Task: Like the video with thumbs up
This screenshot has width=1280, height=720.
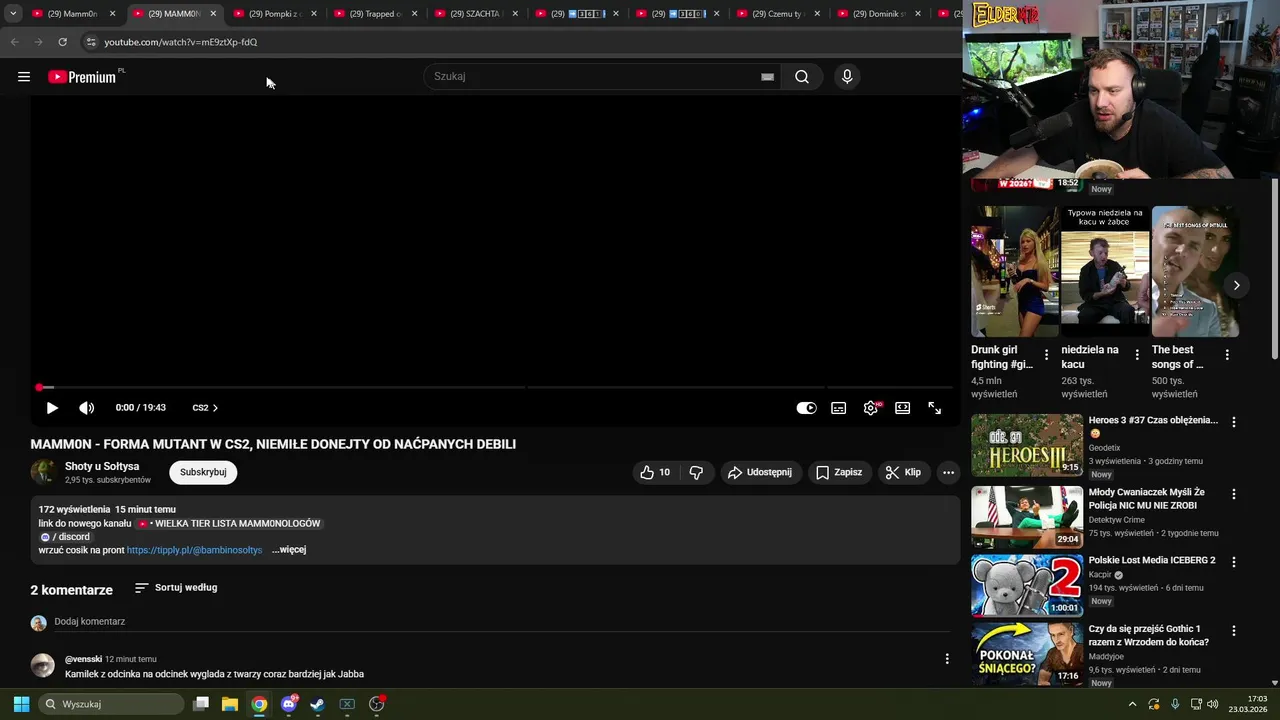Action: pyautogui.click(x=655, y=472)
